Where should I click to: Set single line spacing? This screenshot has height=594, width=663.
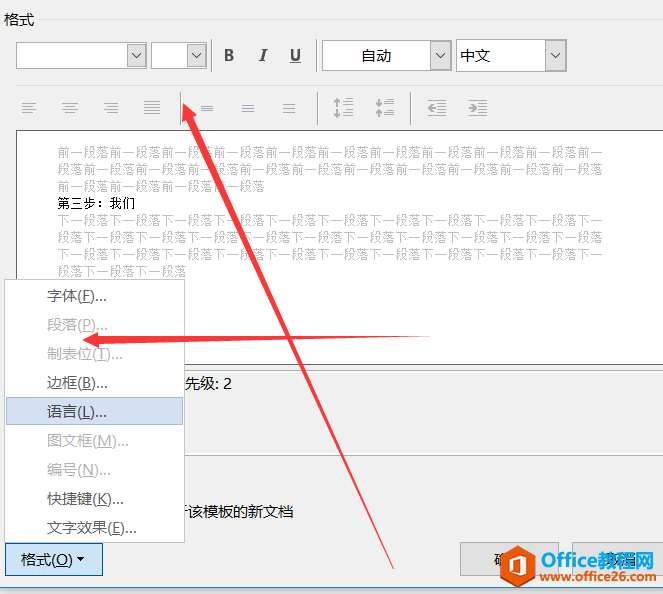[207, 109]
